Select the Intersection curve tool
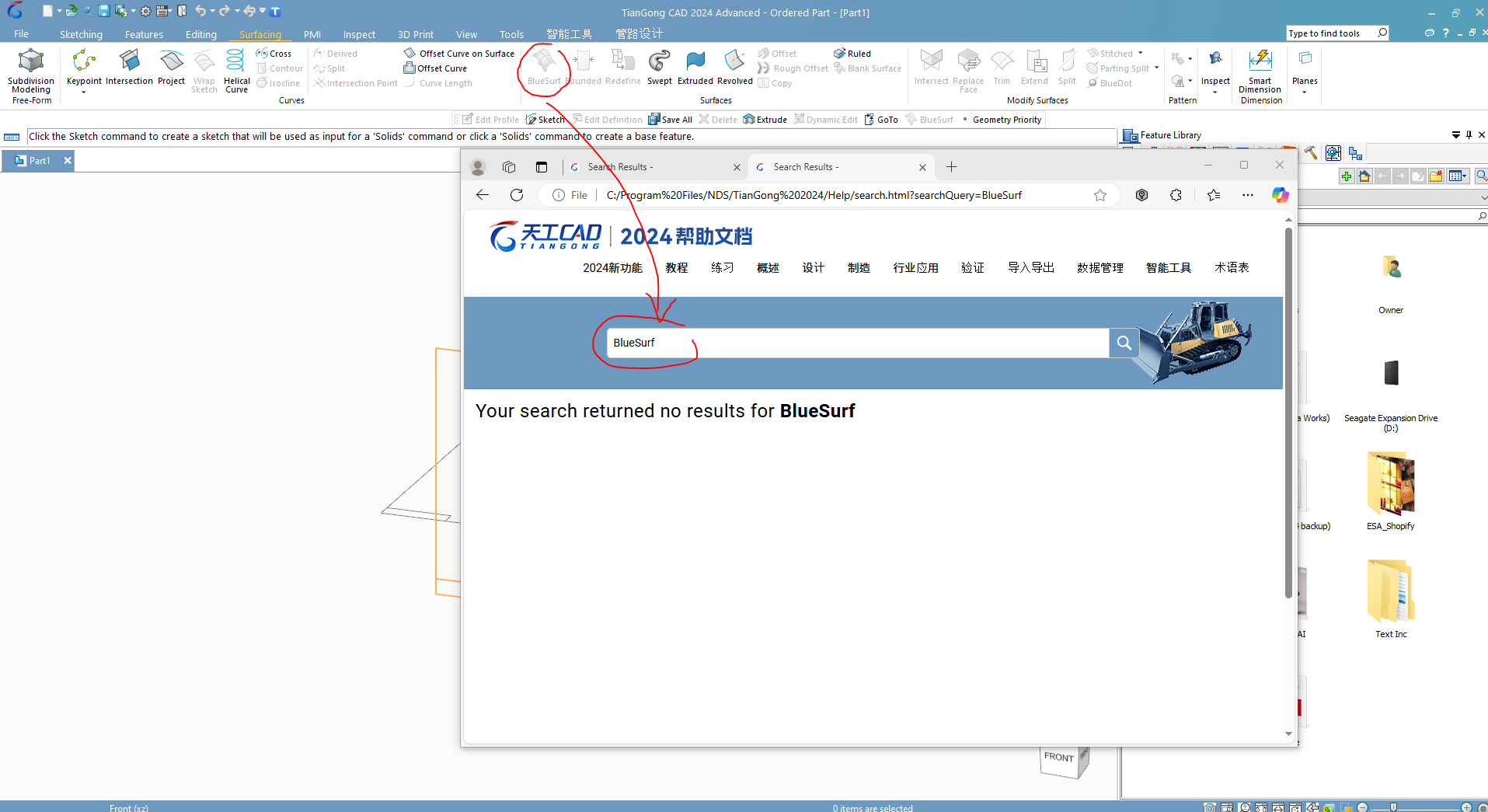1488x812 pixels. click(x=129, y=67)
